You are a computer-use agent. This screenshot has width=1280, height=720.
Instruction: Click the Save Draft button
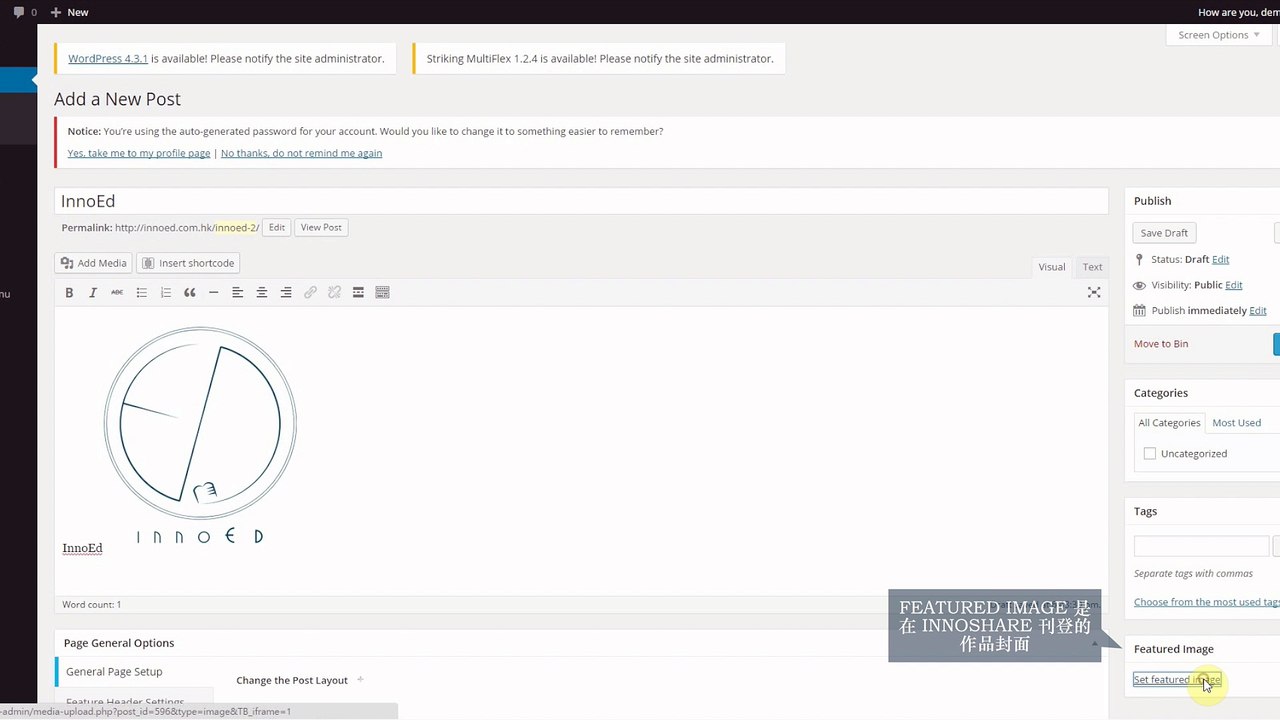[1164, 233]
